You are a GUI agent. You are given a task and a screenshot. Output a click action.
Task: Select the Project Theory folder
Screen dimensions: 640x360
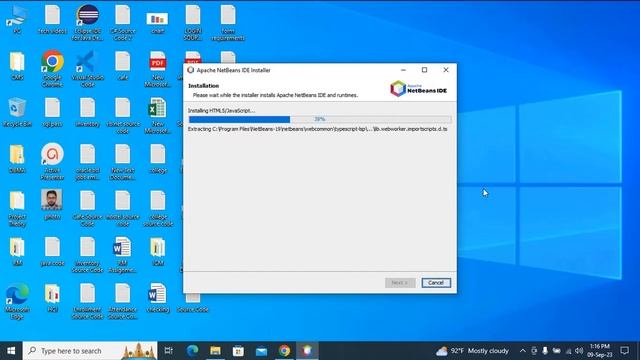click(x=17, y=208)
